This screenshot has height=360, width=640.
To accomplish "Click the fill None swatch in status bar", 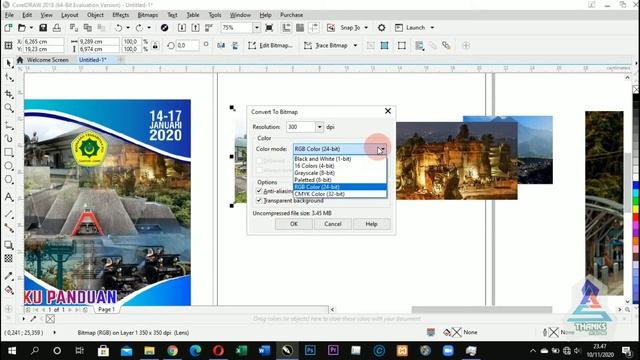I will [456, 332].
